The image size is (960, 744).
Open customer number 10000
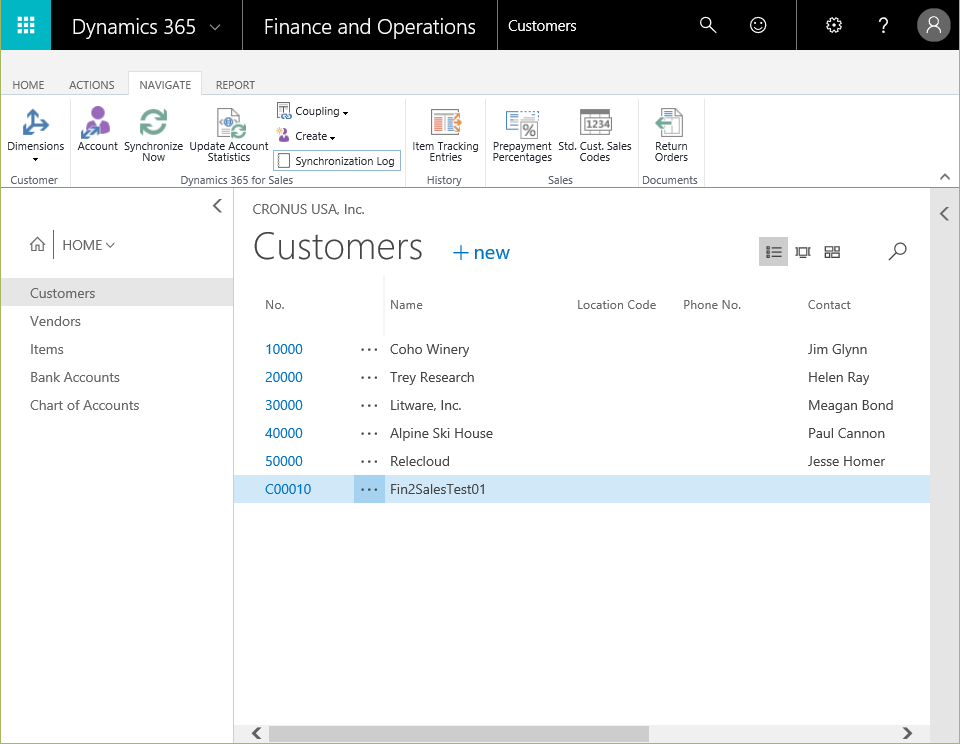tap(283, 349)
